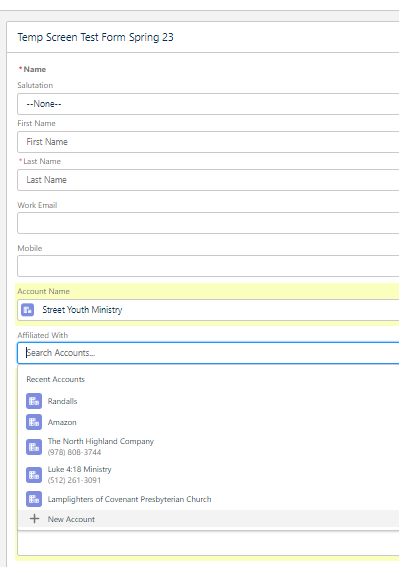Create a New Account from lookup list
Image resolution: width=399 pixels, height=567 pixels.
(208, 519)
